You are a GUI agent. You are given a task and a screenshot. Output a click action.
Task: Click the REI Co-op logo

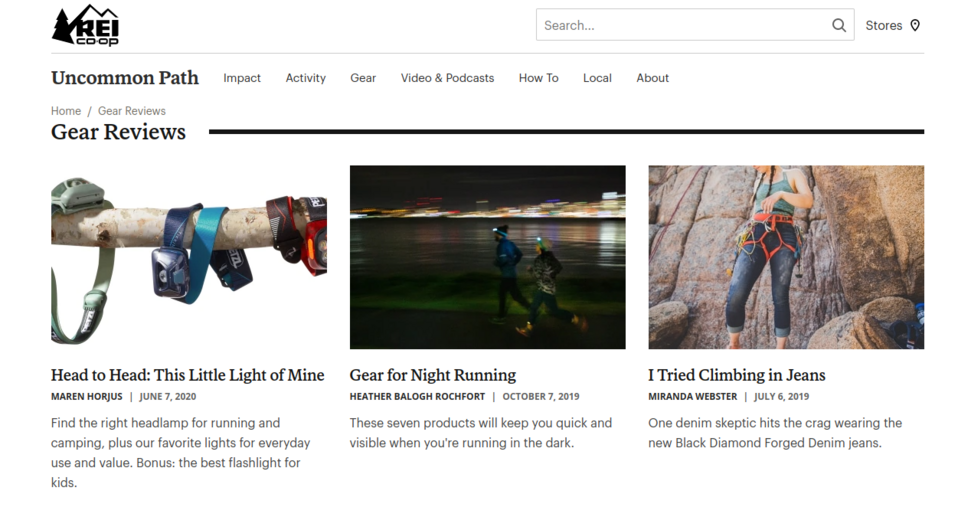[85, 25]
